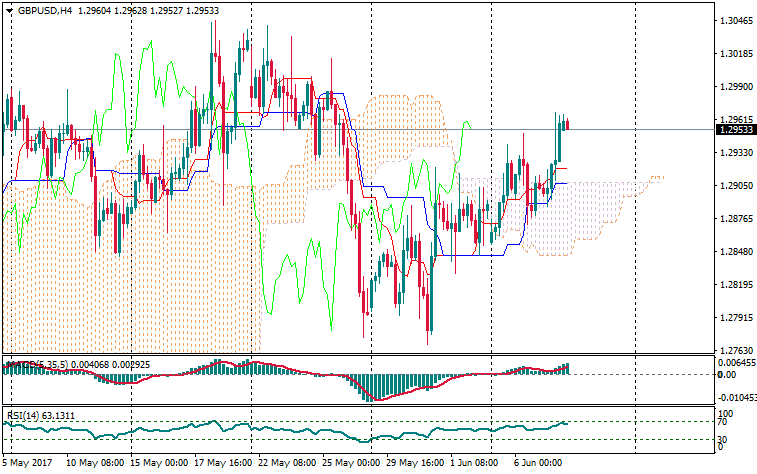This screenshot has height=474, width=757.
Task: Click the GBPUSD,H4 chart title label
Action: [45, 10]
